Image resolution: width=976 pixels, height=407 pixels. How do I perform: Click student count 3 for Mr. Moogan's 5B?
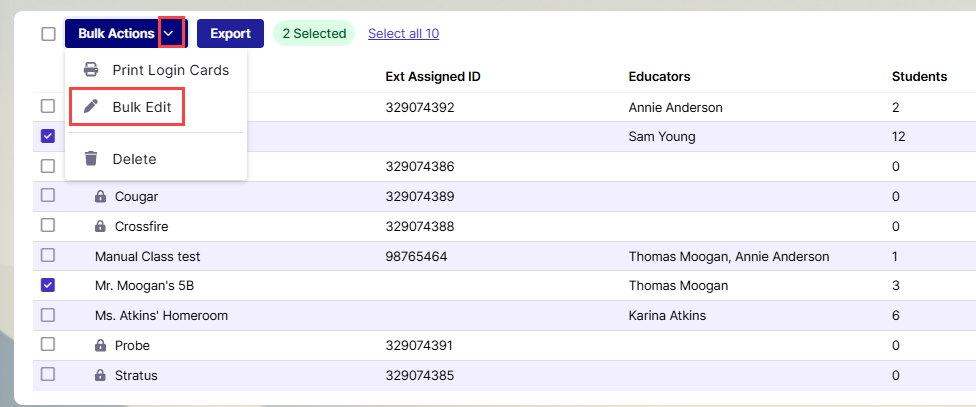point(896,286)
